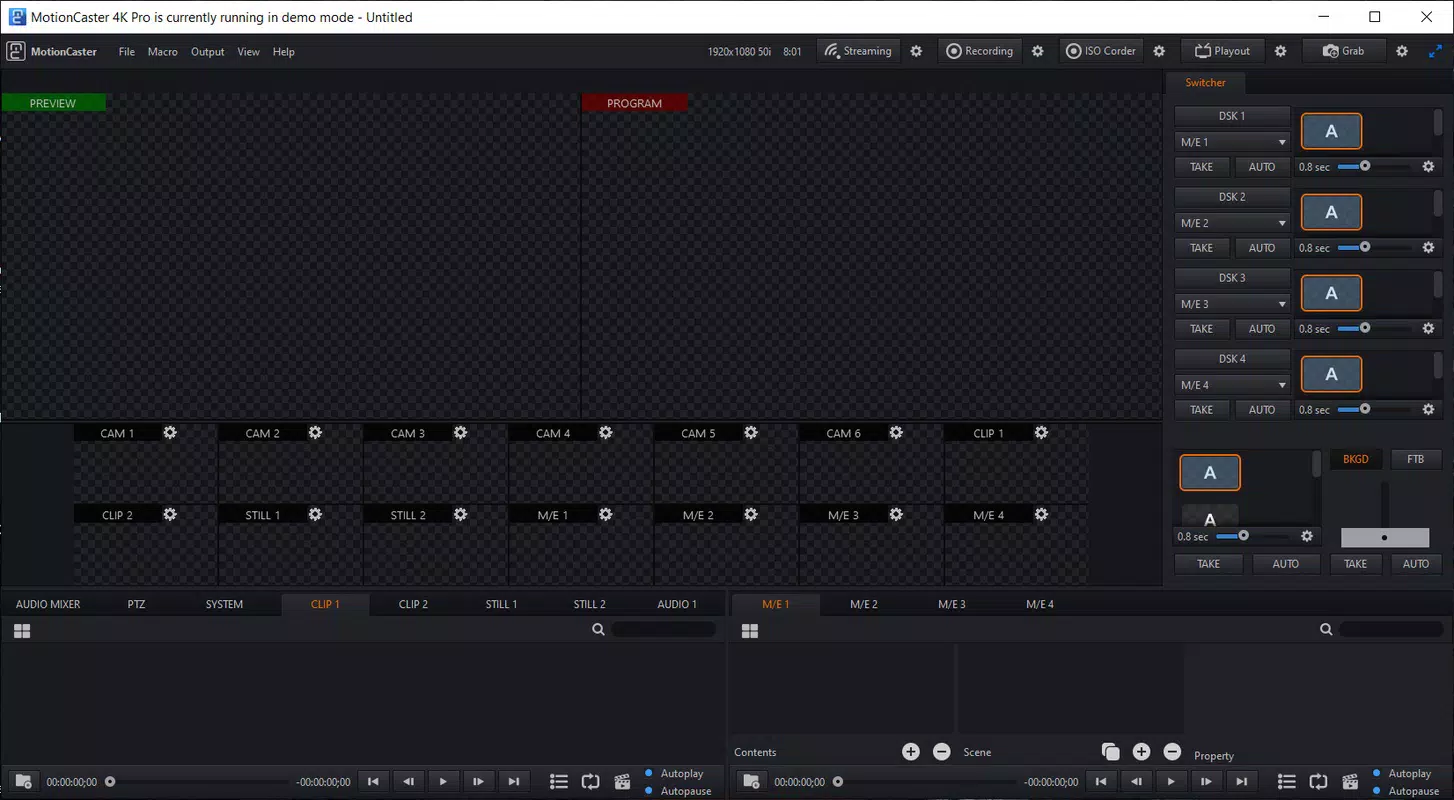
Task: Open Streaming settings gear
Action: (x=916, y=51)
